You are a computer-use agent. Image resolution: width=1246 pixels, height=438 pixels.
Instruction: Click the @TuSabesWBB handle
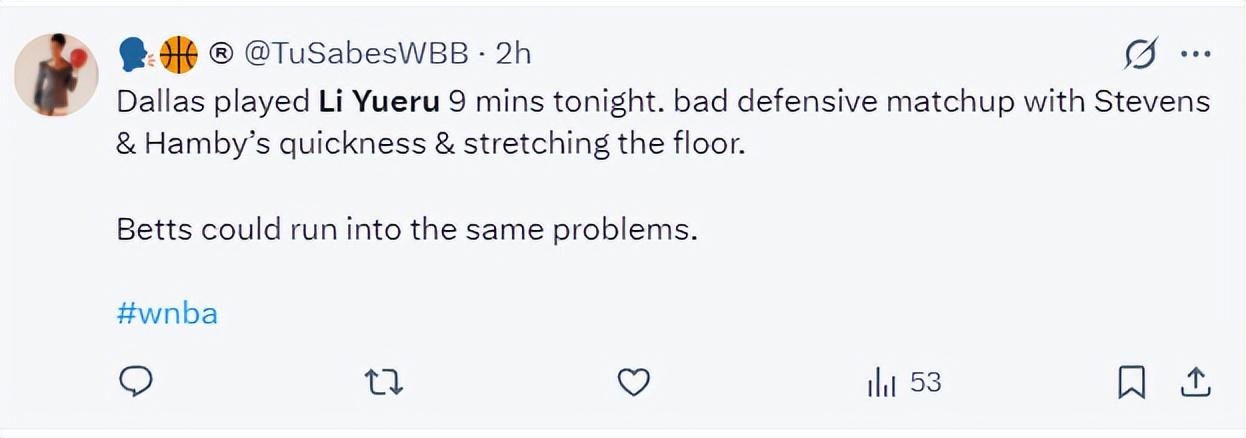coord(356,54)
